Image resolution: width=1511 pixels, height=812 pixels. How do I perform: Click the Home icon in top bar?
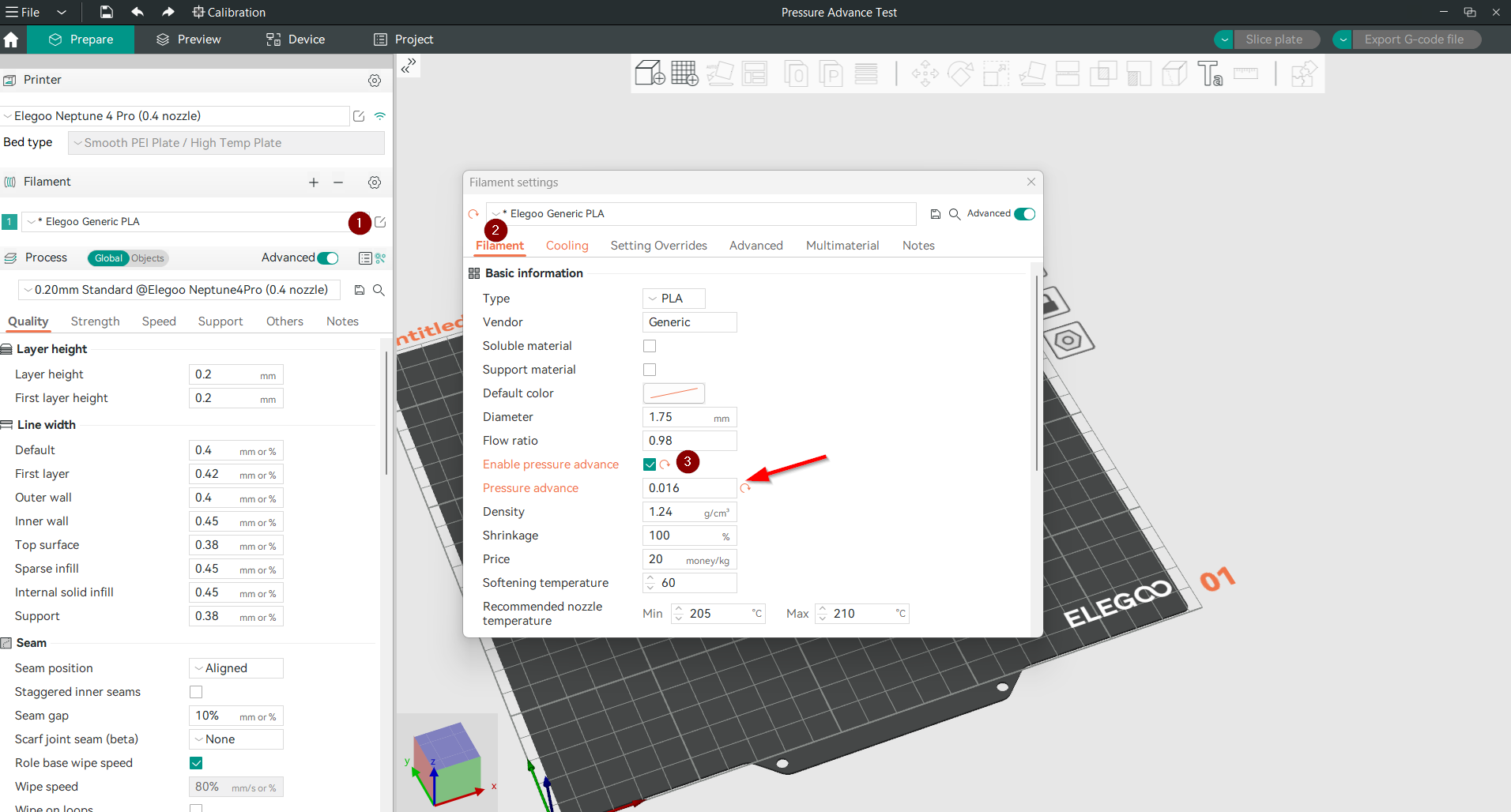[x=11, y=39]
